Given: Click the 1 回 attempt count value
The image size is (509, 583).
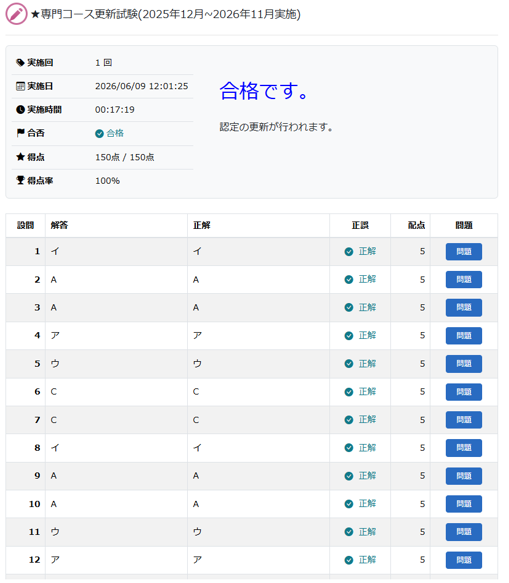Looking at the screenshot, I should (103, 62).
